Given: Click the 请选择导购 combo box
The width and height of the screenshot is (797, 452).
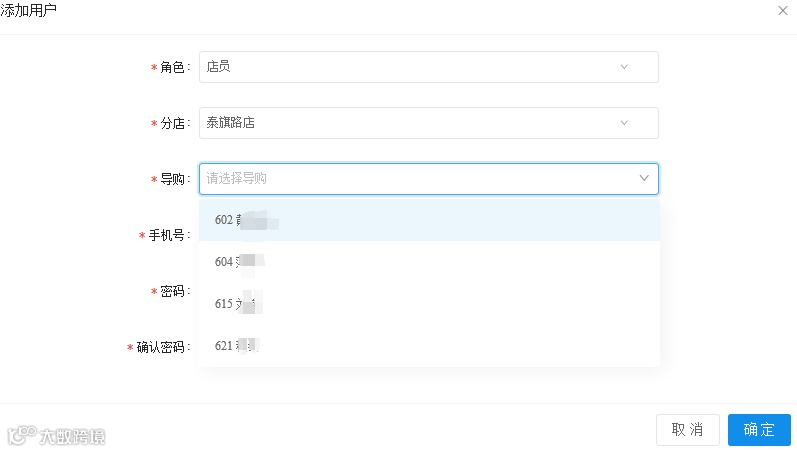Looking at the screenshot, I should coord(428,178).
